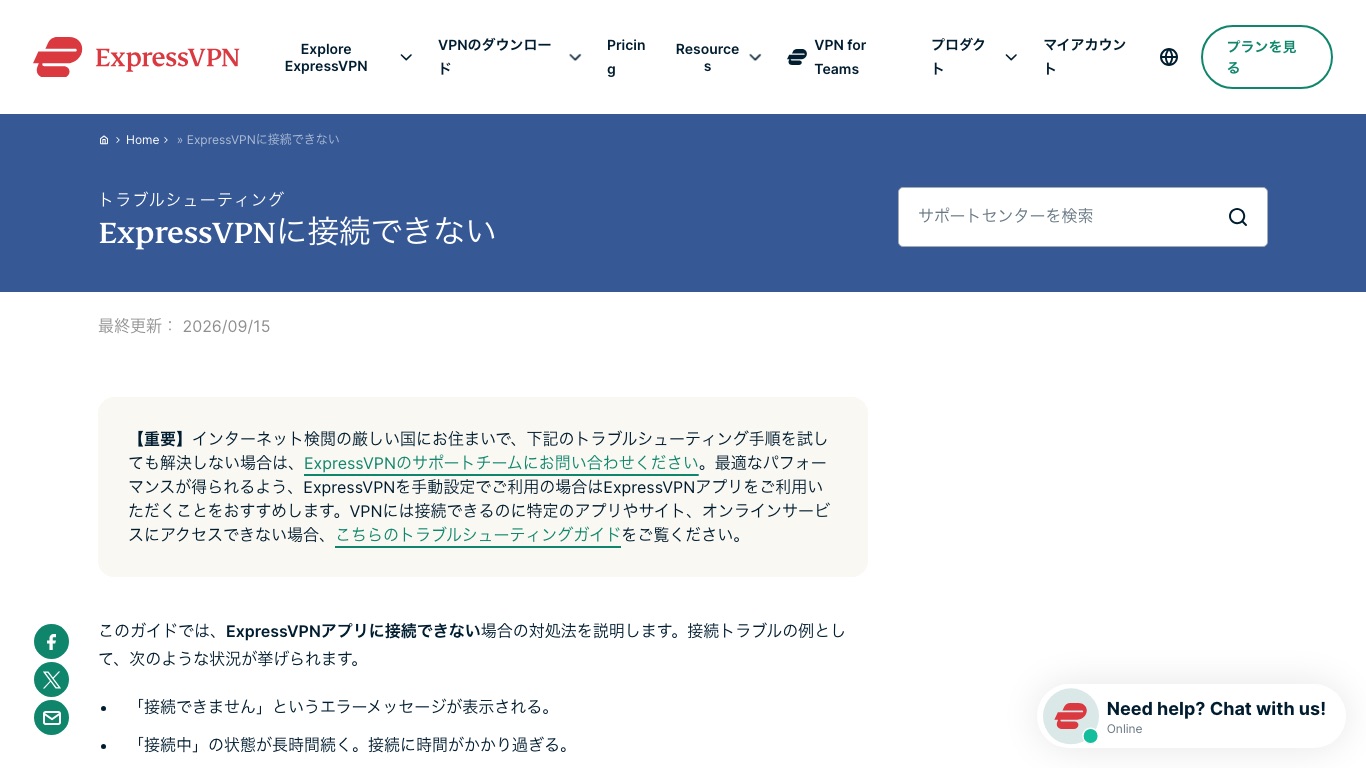Open the language globe icon
Image resolution: width=1366 pixels, height=768 pixels.
point(1169,57)
